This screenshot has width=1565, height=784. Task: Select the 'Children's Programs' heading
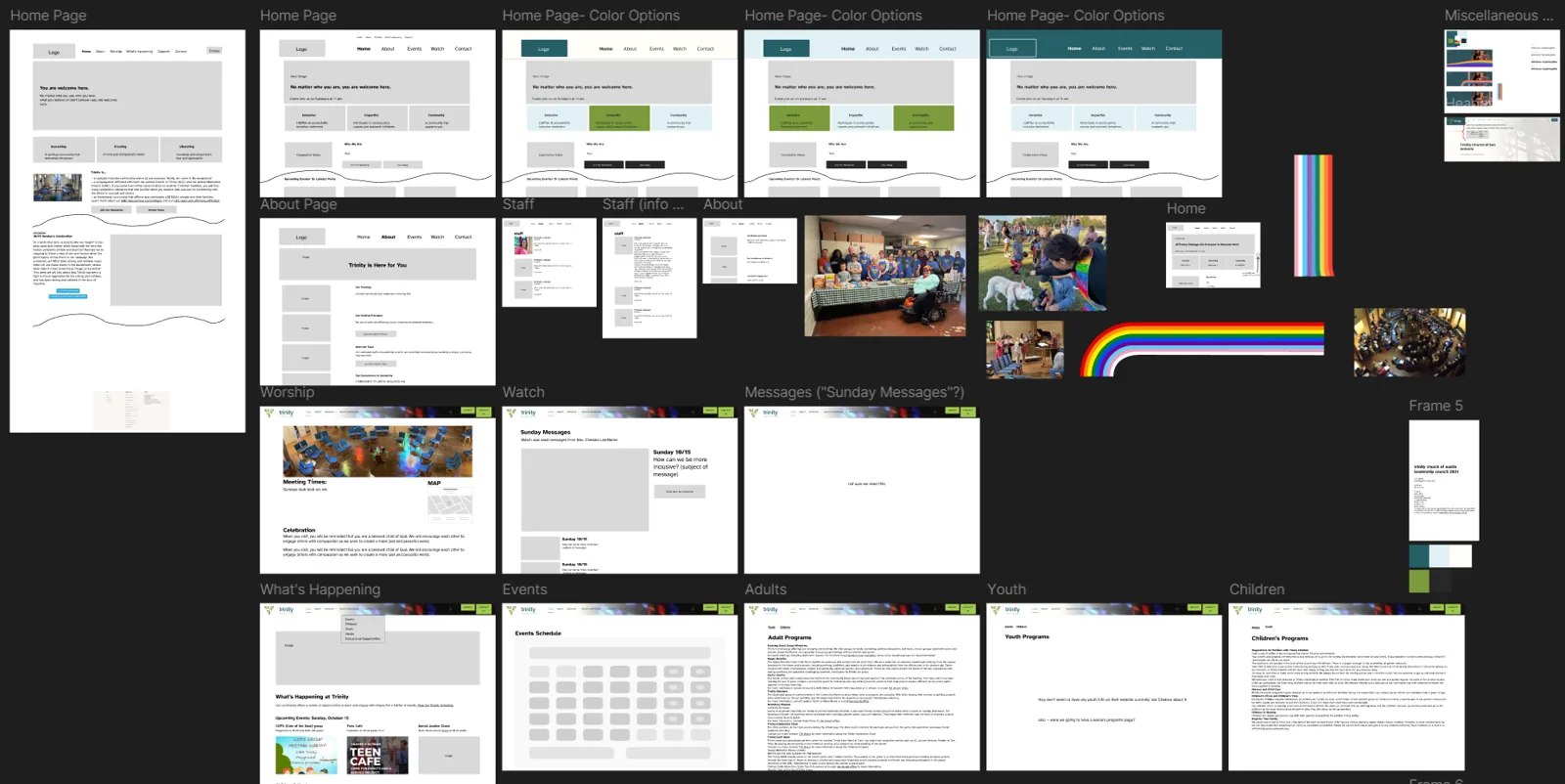click(1279, 638)
